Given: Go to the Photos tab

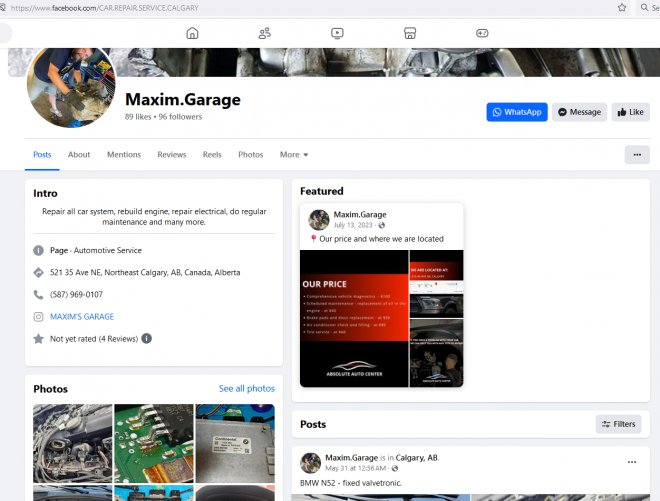Looking at the screenshot, I should (251, 155).
